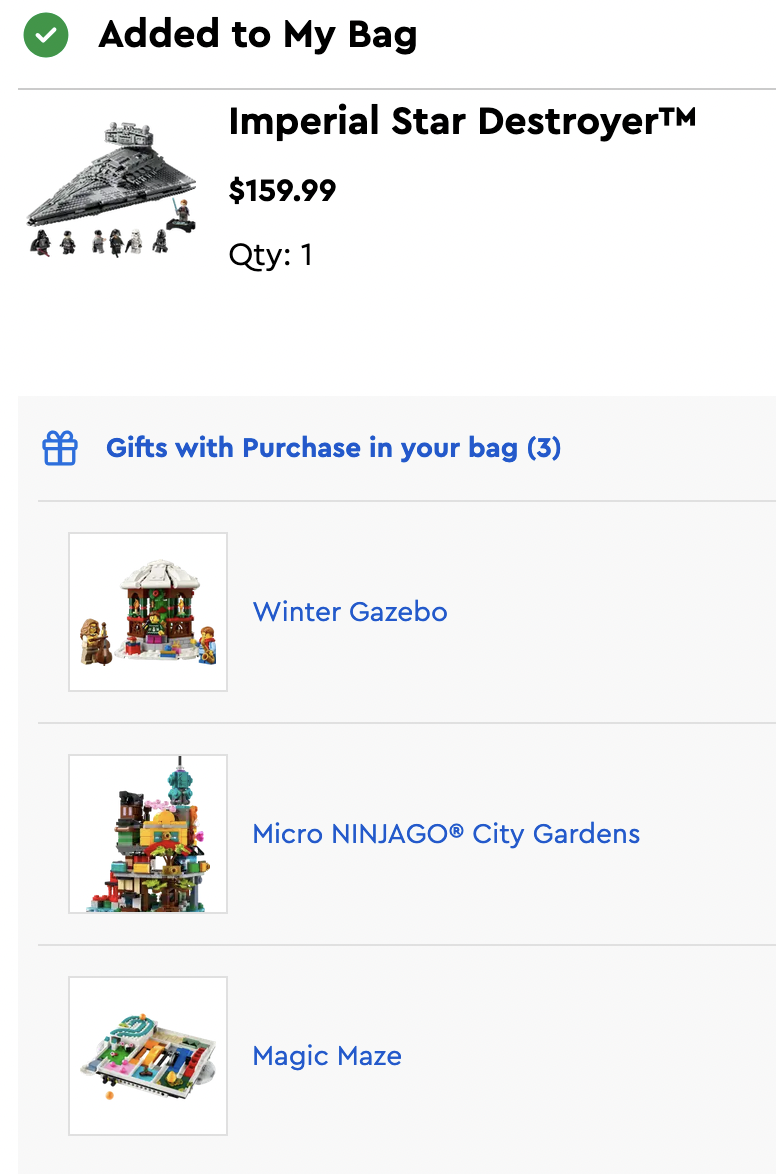Click the blue gift box icon
The image size is (776, 1174).
[x=60, y=448]
